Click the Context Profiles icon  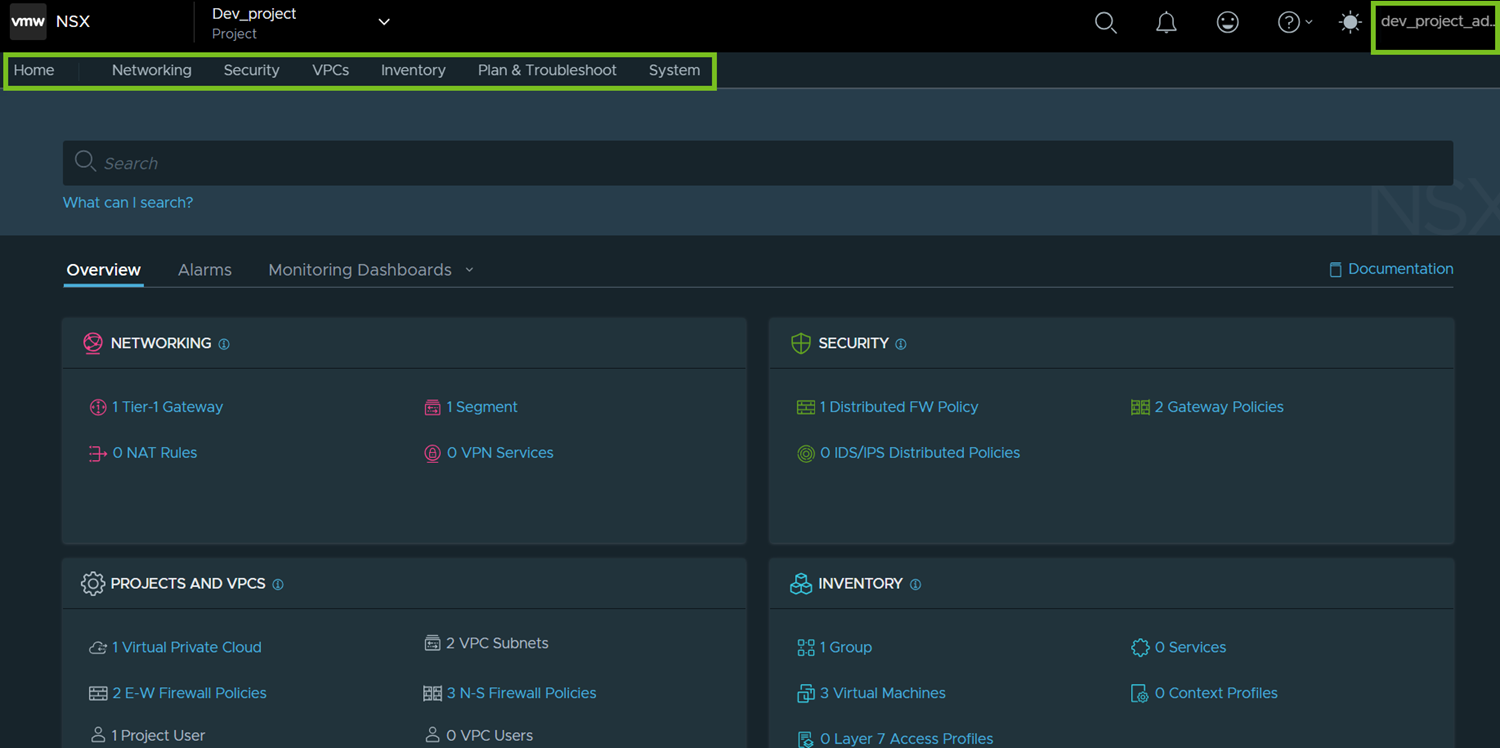pyautogui.click(x=1140, y=693)
